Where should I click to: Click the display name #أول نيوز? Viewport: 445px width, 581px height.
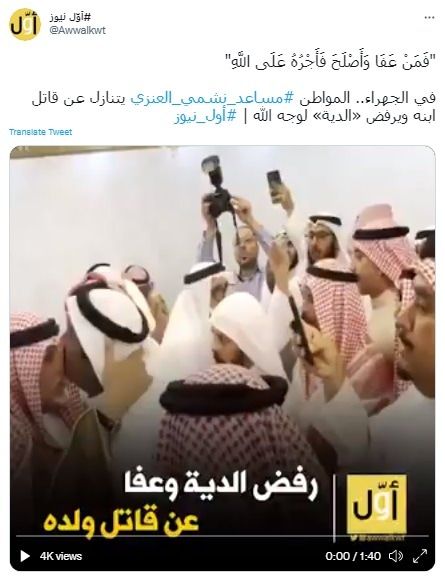pos(70,17)
